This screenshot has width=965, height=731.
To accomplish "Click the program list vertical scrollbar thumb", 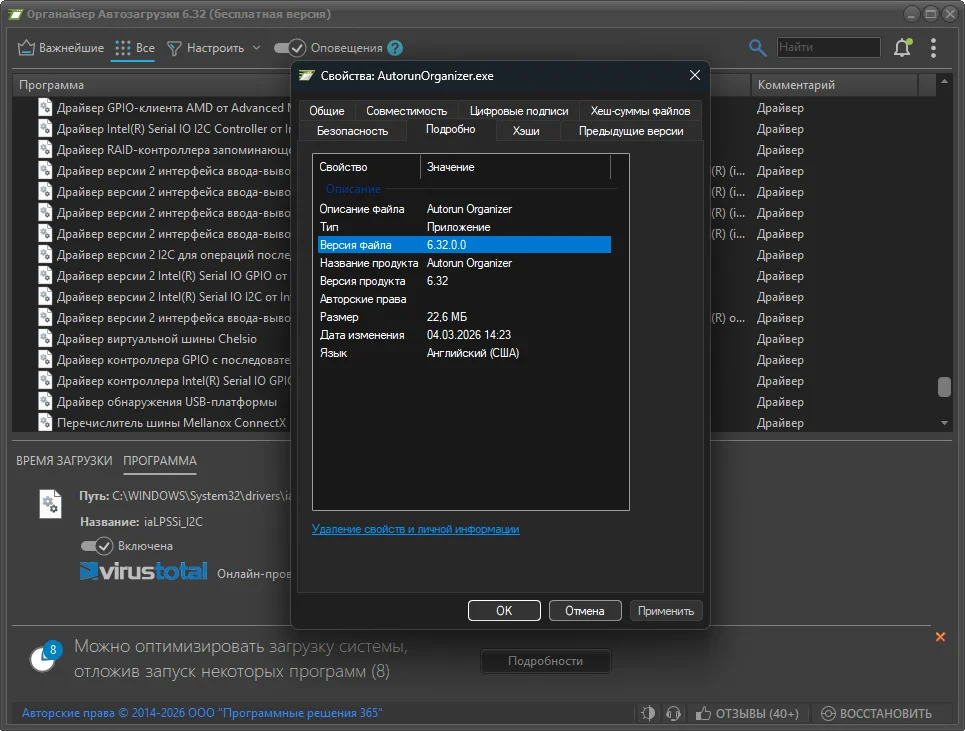I will pyautogui.click(x=943, y=387).
